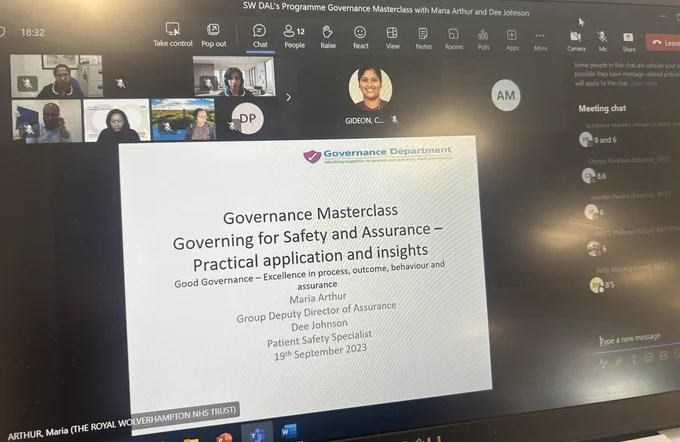Click the Attach file paperclip icon

coord(619,361)
